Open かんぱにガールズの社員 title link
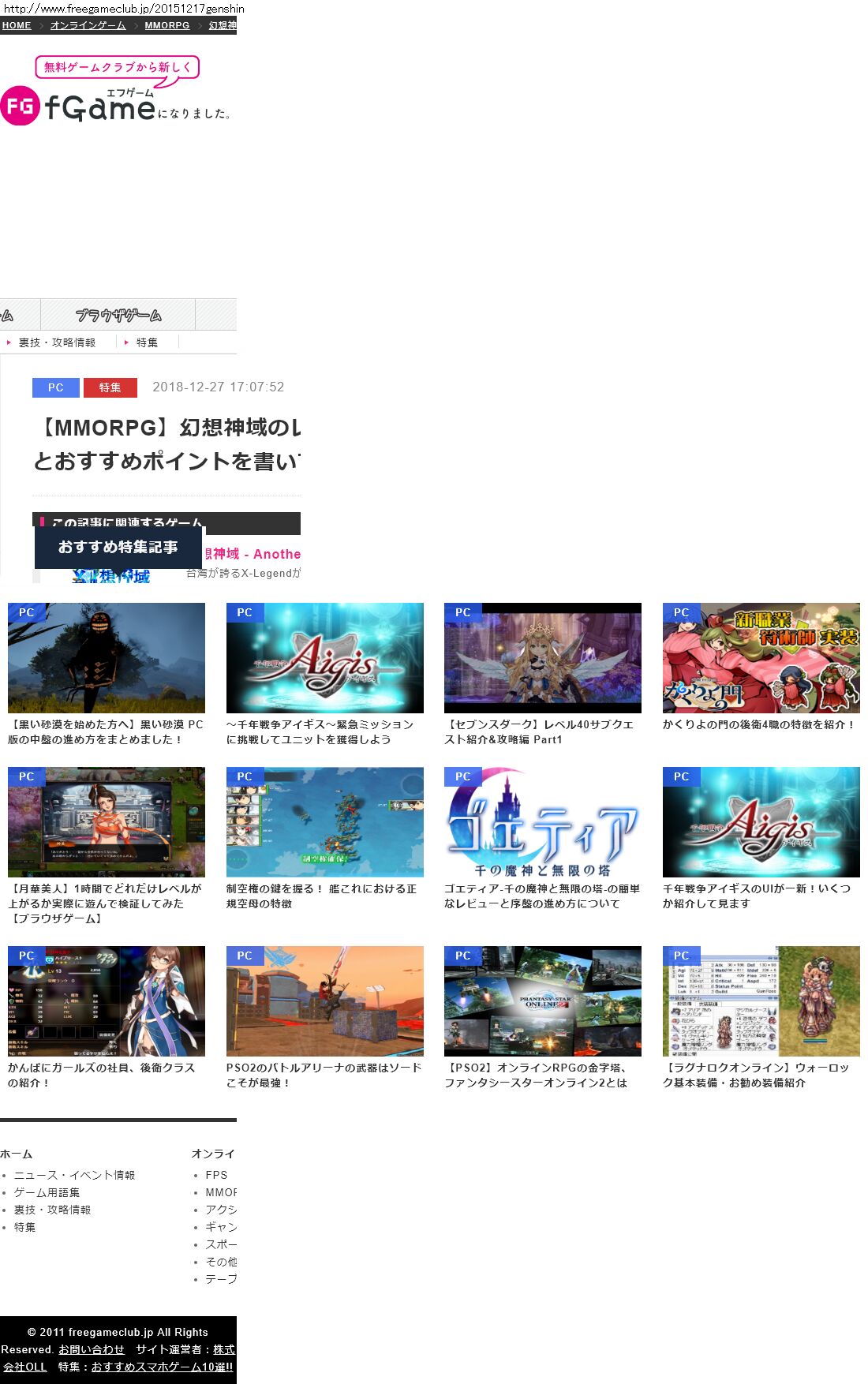 101,1075
